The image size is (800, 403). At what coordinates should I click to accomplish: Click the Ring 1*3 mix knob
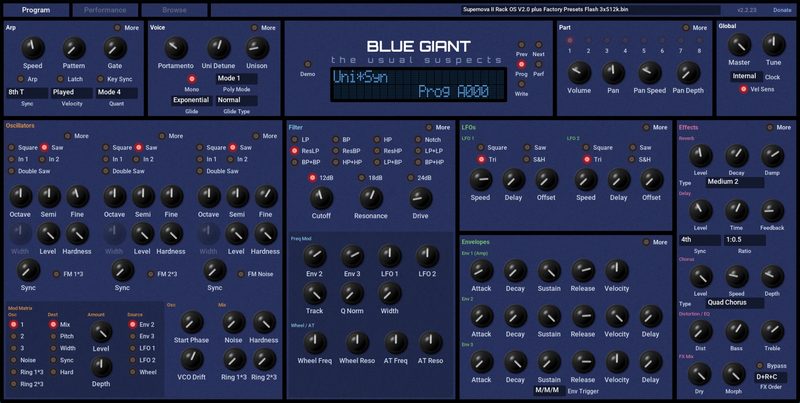click(234, 360)
